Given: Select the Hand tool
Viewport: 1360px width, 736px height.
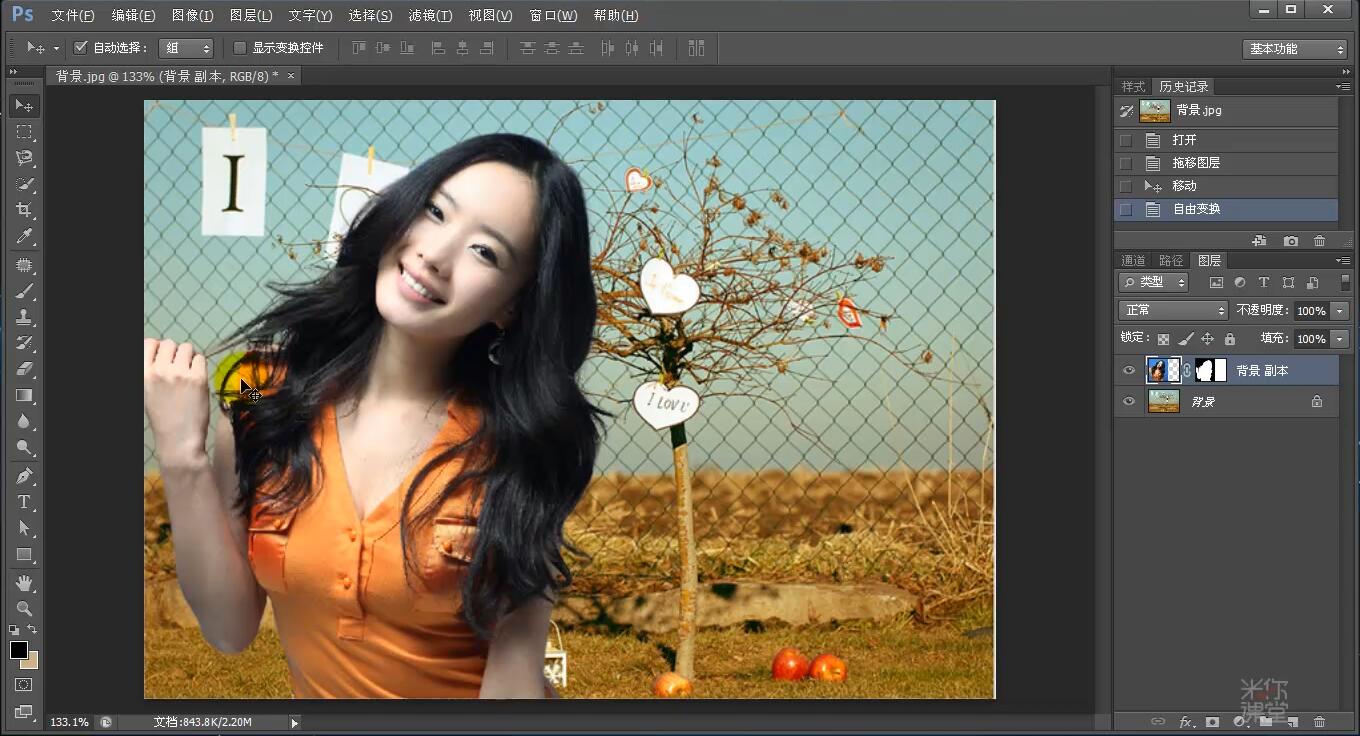Looking at the screenshot, I should (x=24, y=582).
